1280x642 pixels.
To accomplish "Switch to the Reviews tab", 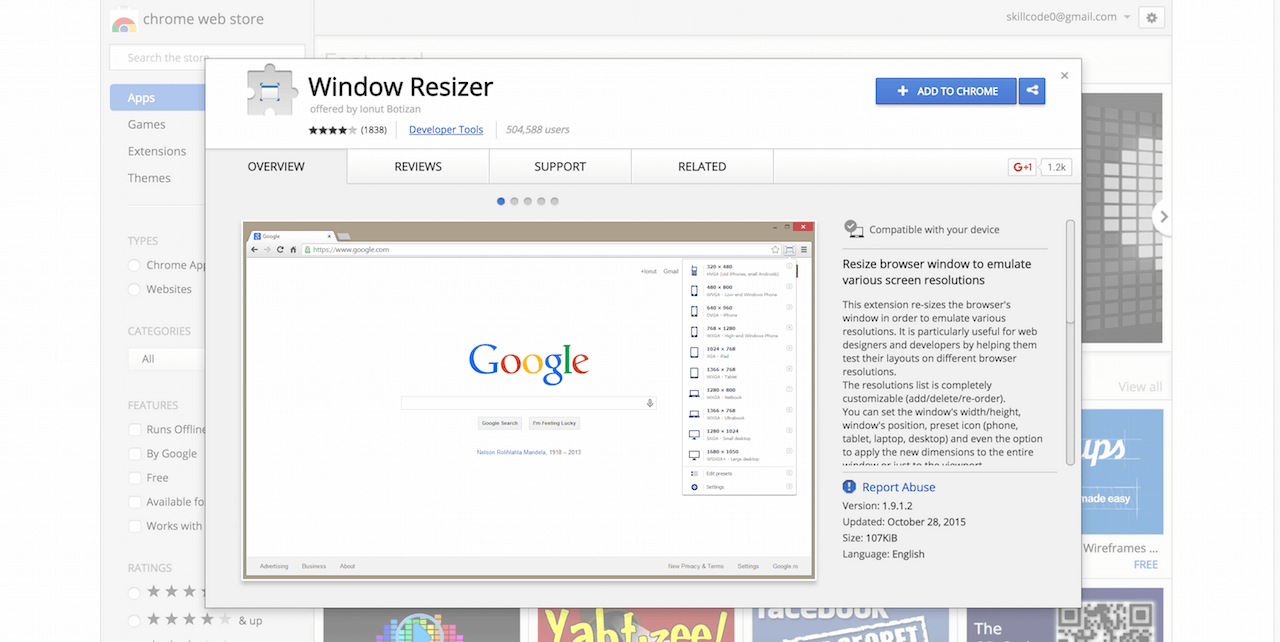I will (418, 167).
